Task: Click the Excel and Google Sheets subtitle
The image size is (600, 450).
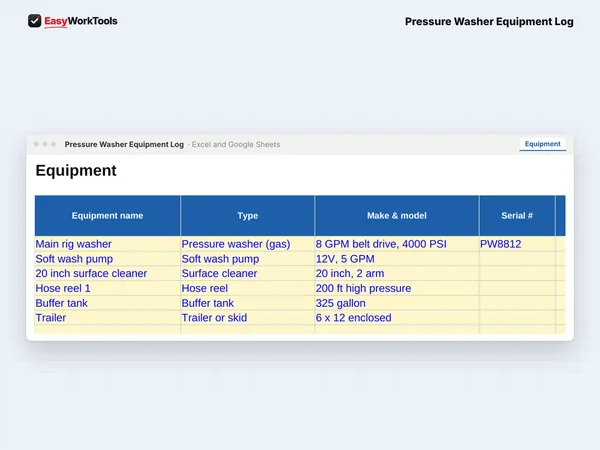Action: coord(236,144)
